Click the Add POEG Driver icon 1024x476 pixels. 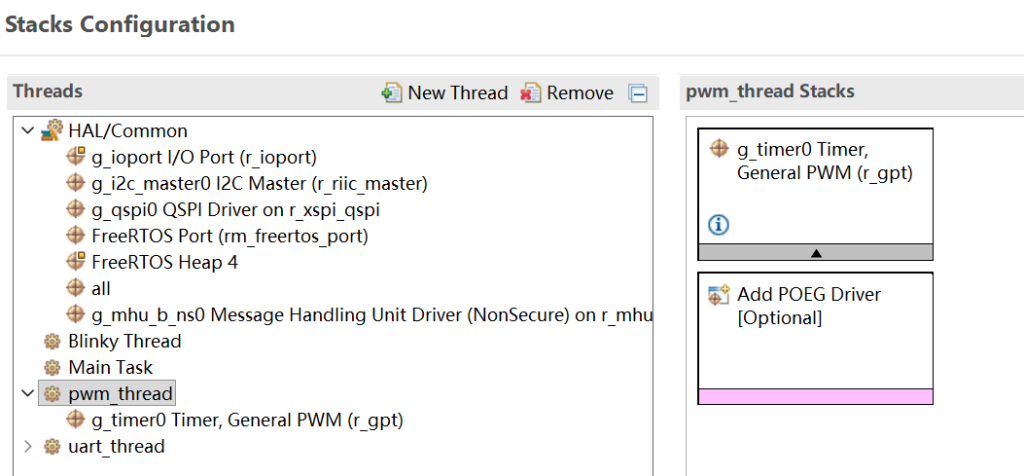719,295
